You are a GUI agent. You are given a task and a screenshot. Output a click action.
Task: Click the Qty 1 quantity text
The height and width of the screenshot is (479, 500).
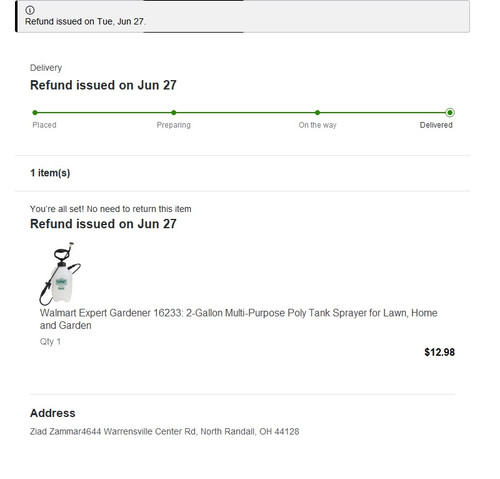(50, 342)
